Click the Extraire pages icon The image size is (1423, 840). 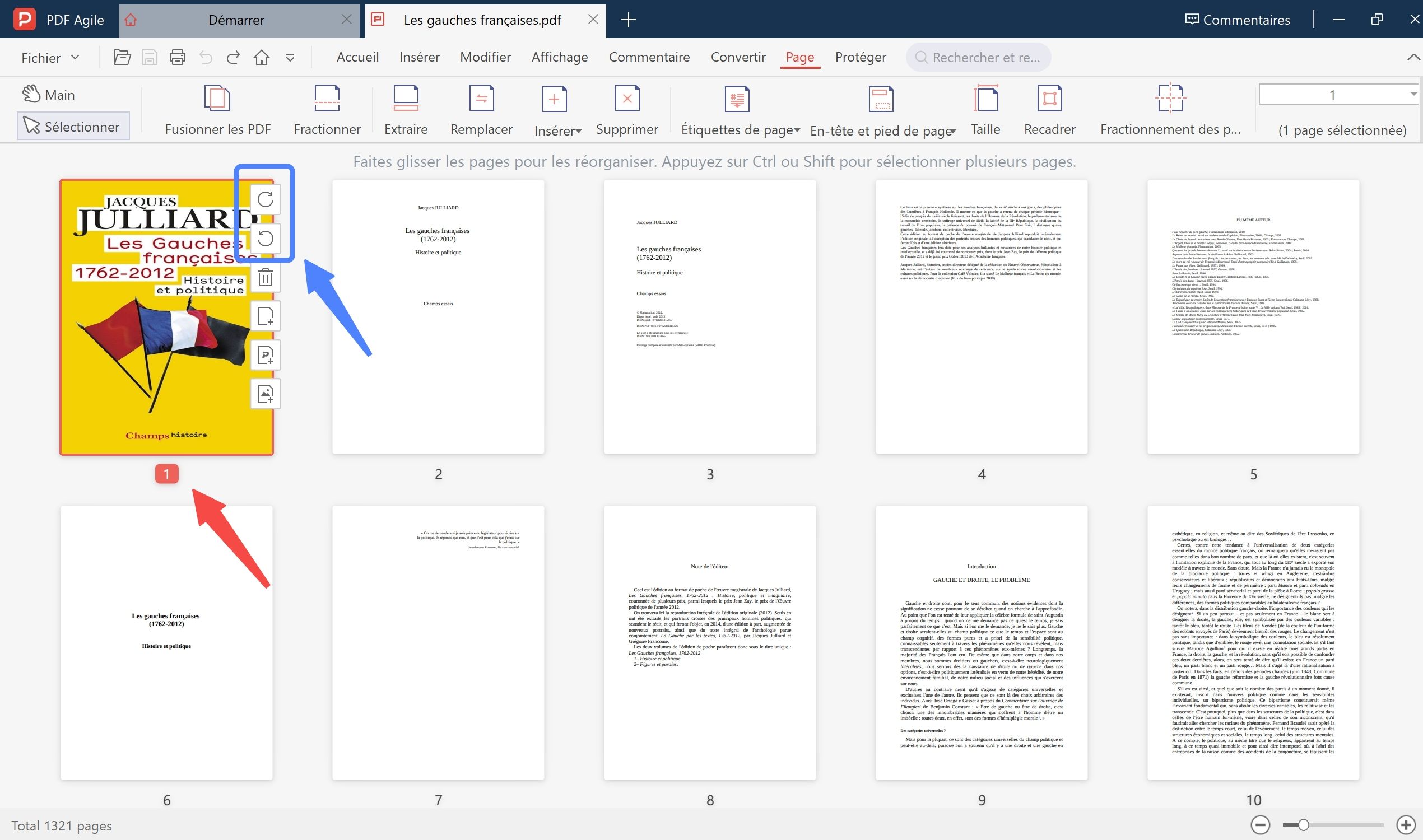point(406,99)
